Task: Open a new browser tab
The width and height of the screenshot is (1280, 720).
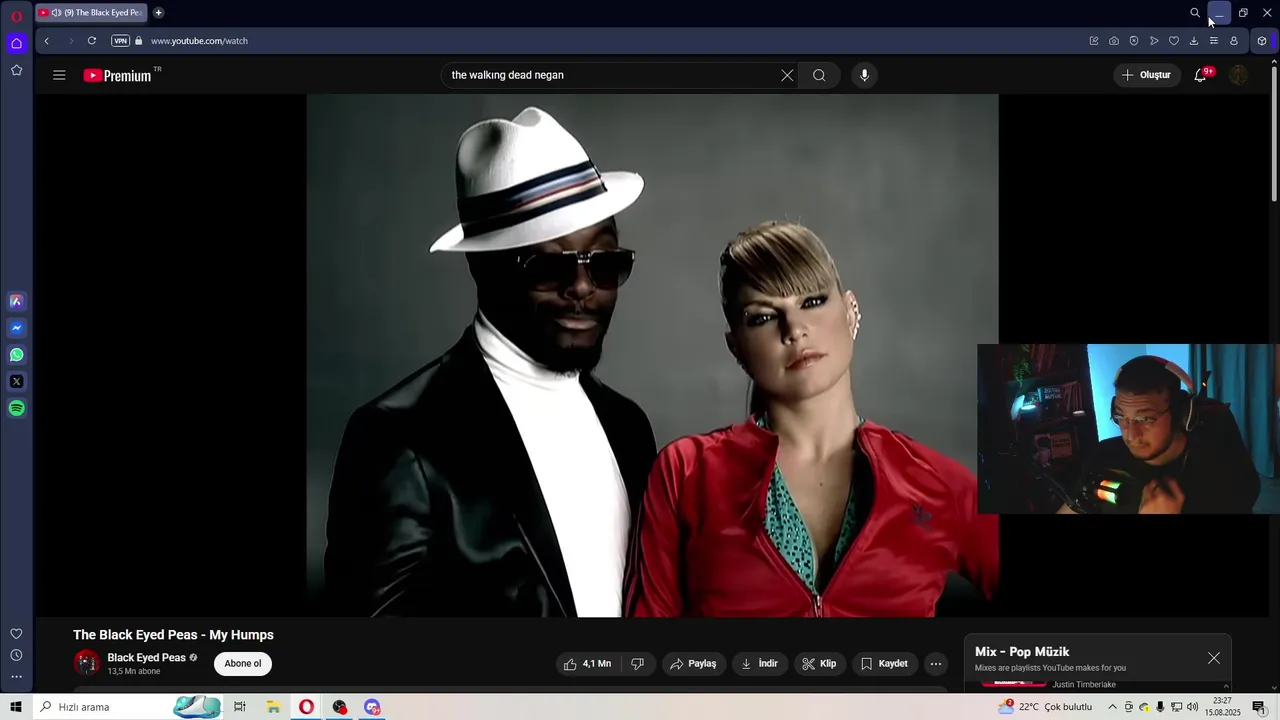Action: tap(158, 13)
